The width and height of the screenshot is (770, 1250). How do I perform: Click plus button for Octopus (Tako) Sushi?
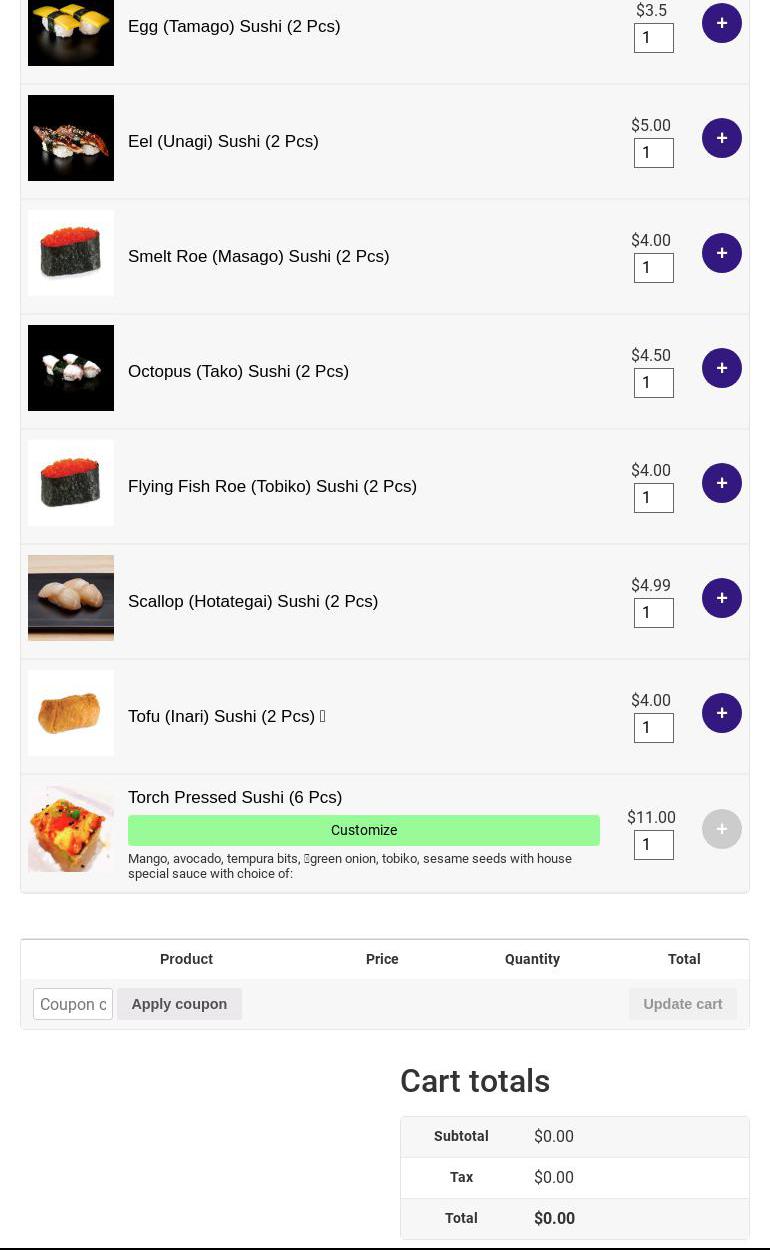click(x=721, y=368)
